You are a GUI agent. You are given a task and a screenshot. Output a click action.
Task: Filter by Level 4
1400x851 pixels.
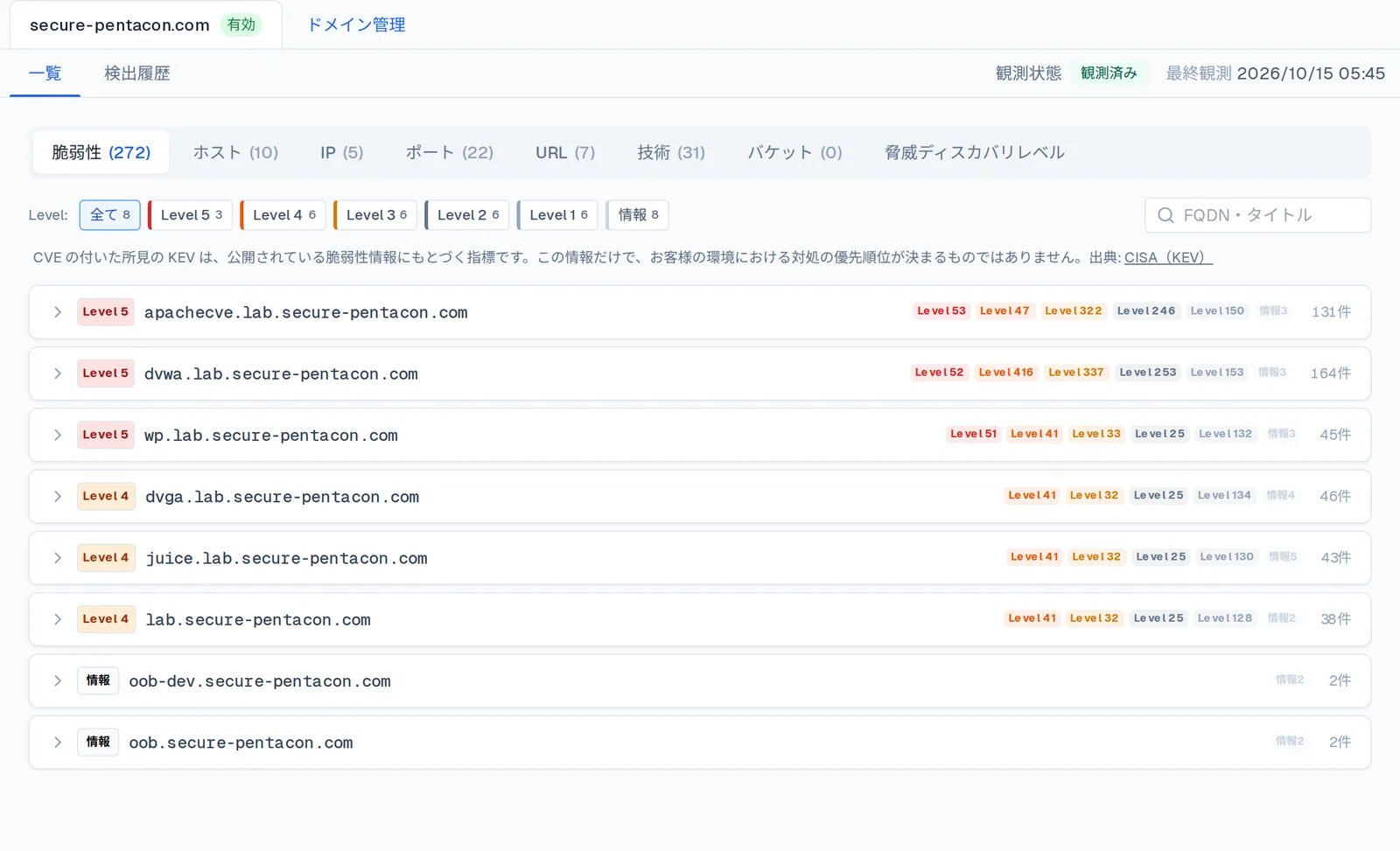point(283,215)
